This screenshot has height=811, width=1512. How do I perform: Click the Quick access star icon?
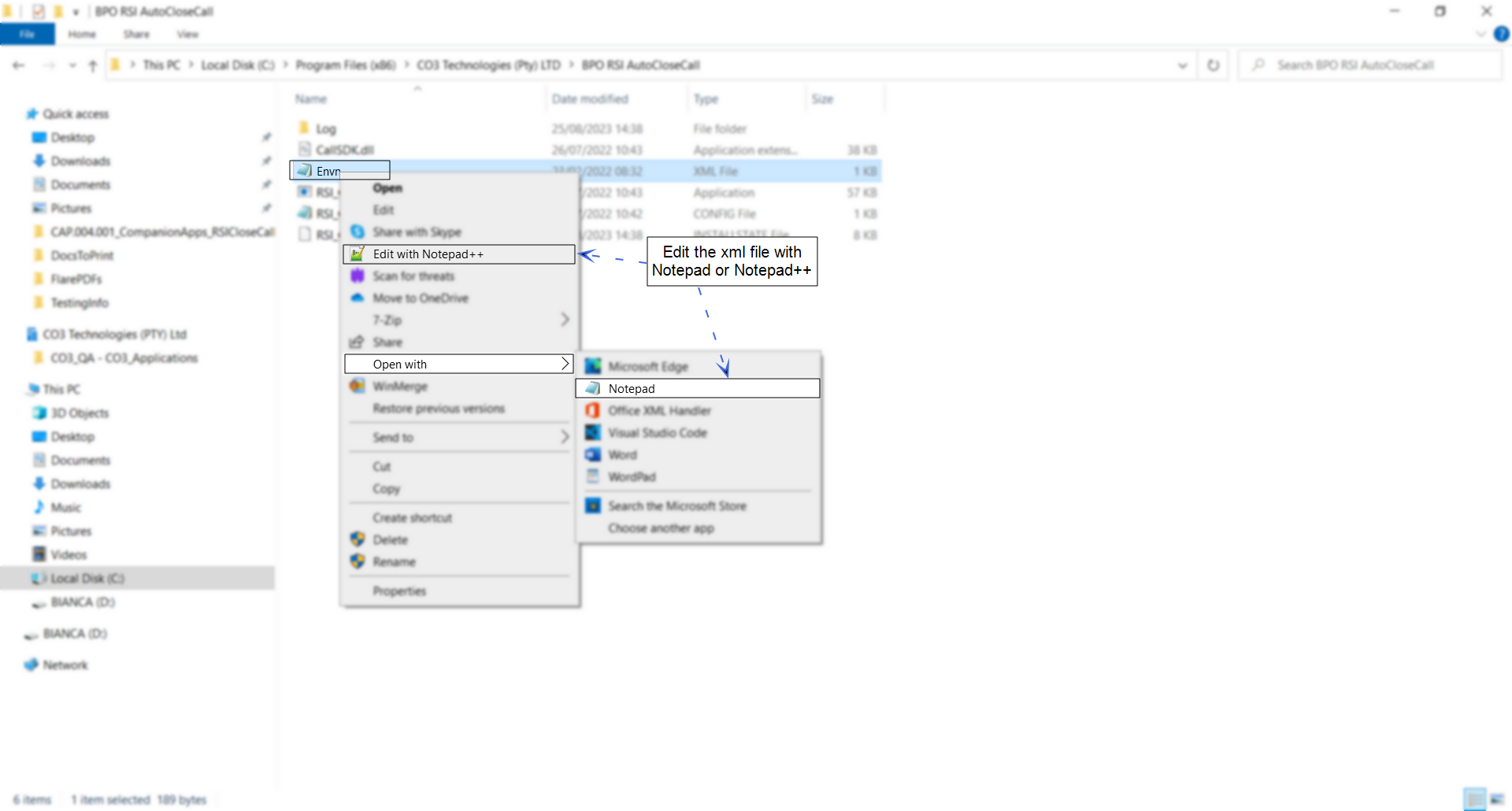(x=31, y=113)
